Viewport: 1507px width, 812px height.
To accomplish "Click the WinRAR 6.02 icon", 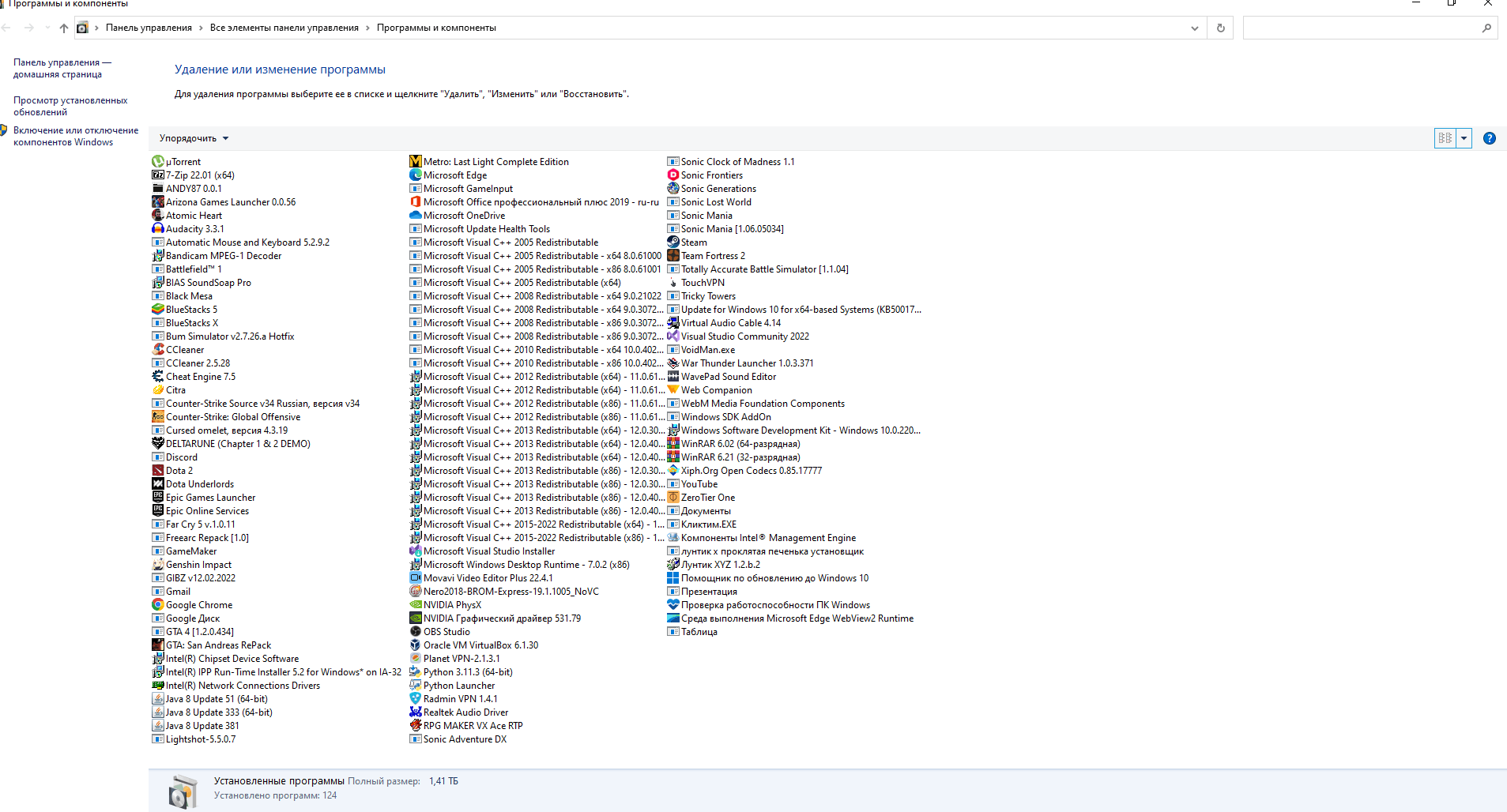I will pyautogui.click(x=673, y=443).
